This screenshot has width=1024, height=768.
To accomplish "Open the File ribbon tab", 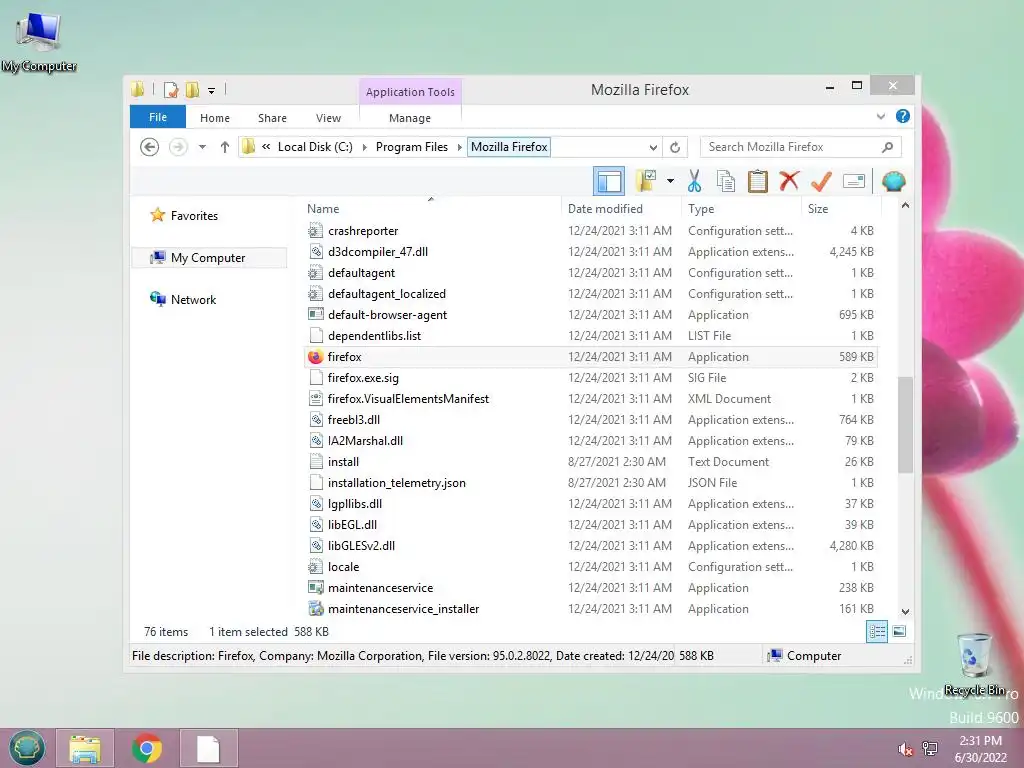I will [x=158, y=117].
